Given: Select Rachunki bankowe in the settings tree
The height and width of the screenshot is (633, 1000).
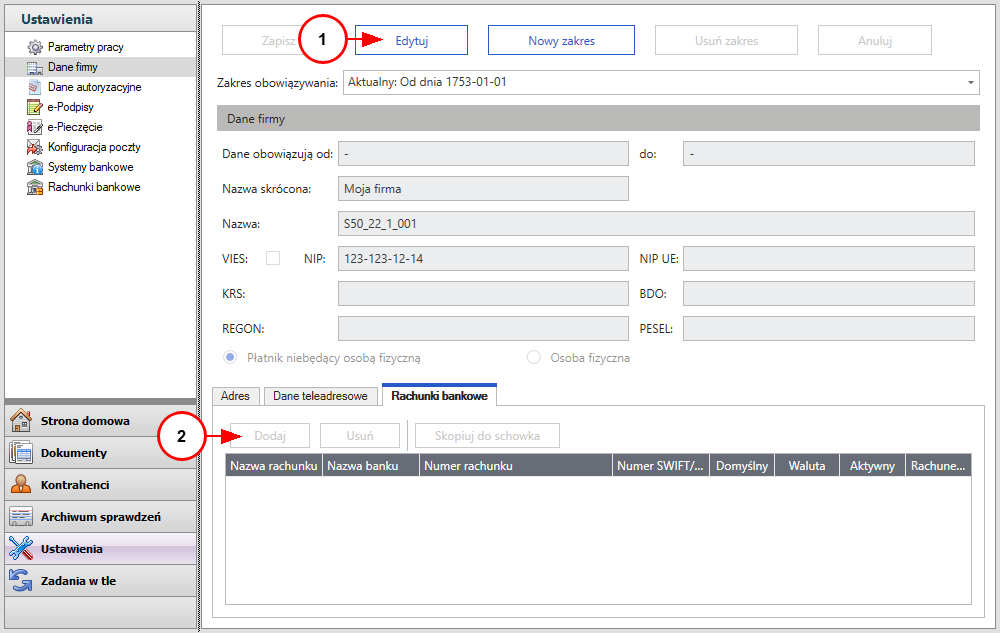Looking at the screenshot, I should pyautogui.click(x=94, y=187).
